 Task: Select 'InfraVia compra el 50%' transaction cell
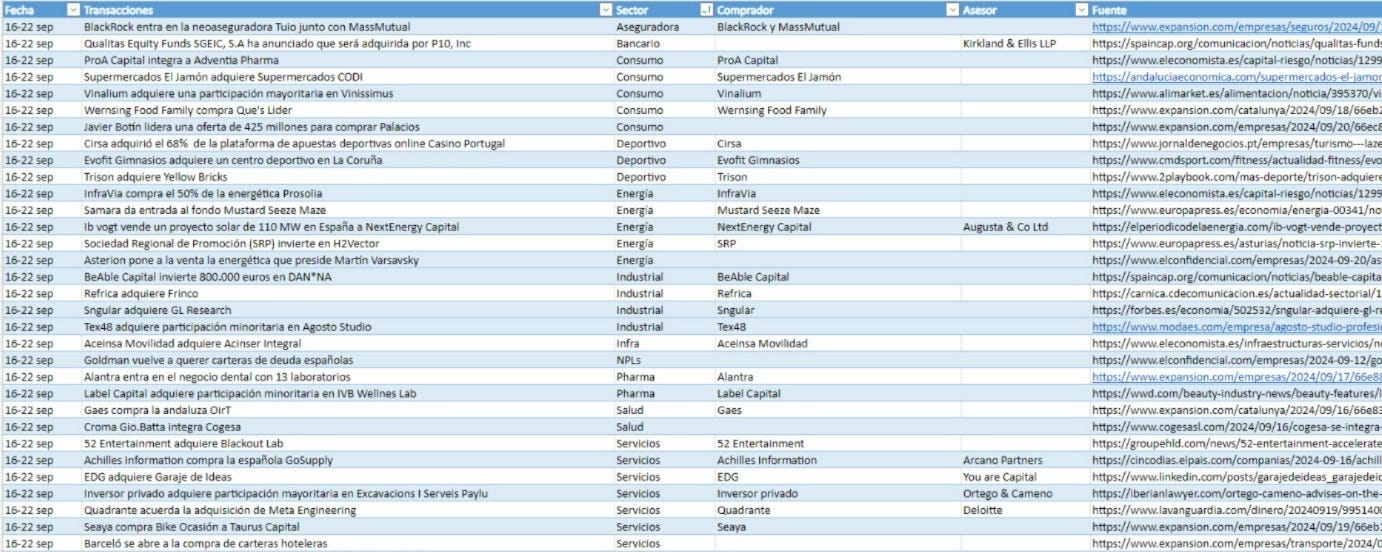click(347, 194)
